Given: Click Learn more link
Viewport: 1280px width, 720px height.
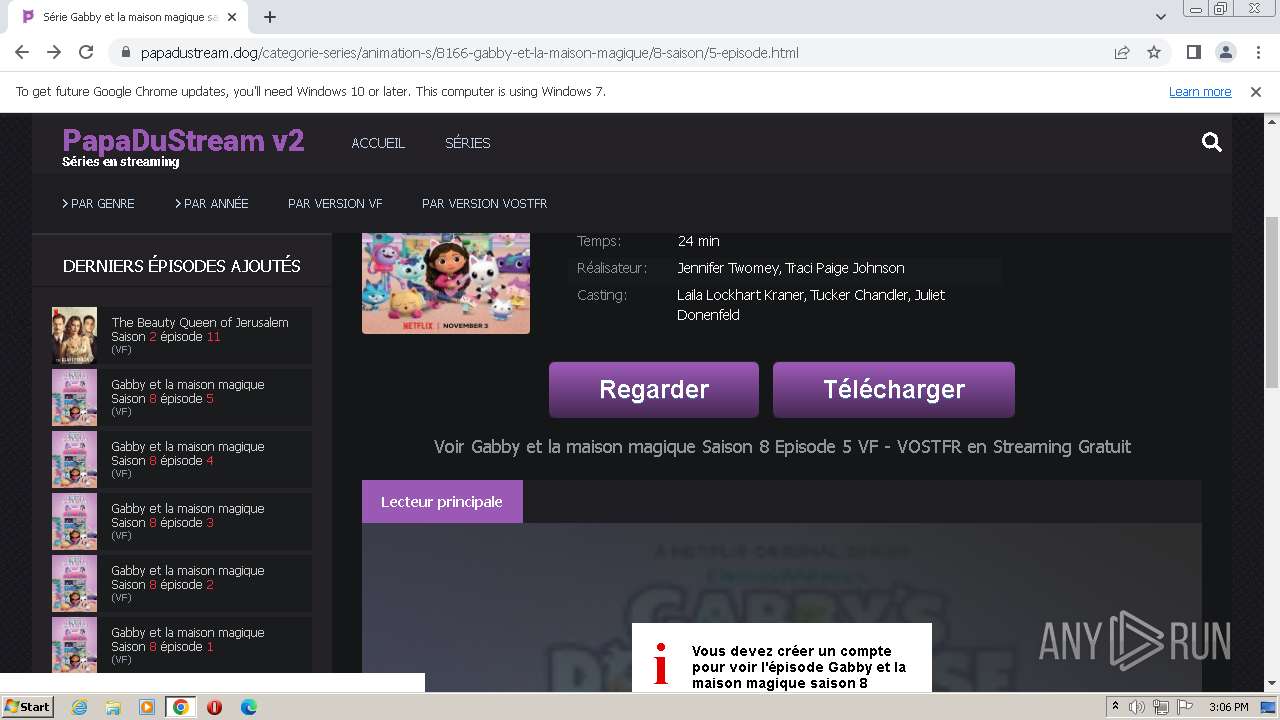Looking at the screenshot, I should 1200,92.
